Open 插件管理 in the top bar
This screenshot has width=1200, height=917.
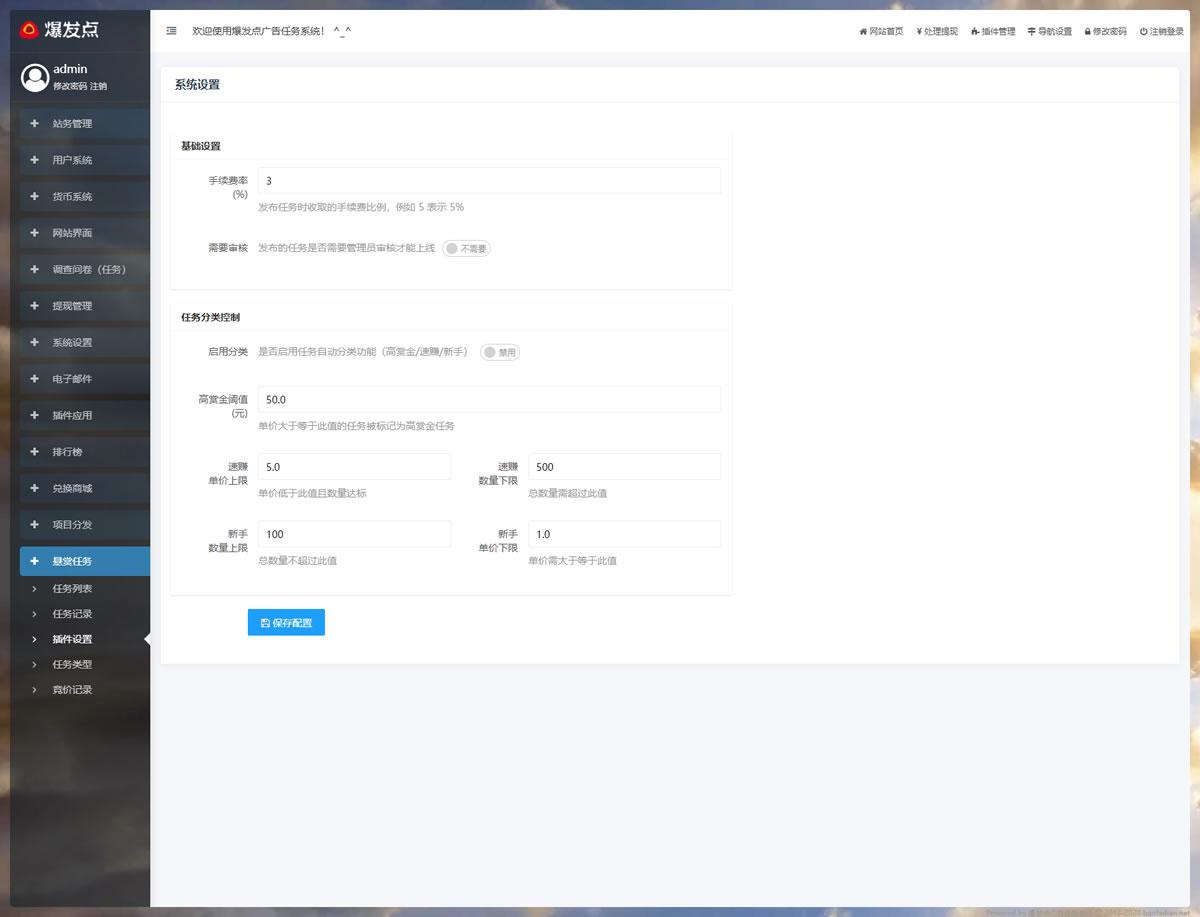(x=992, y=32)
